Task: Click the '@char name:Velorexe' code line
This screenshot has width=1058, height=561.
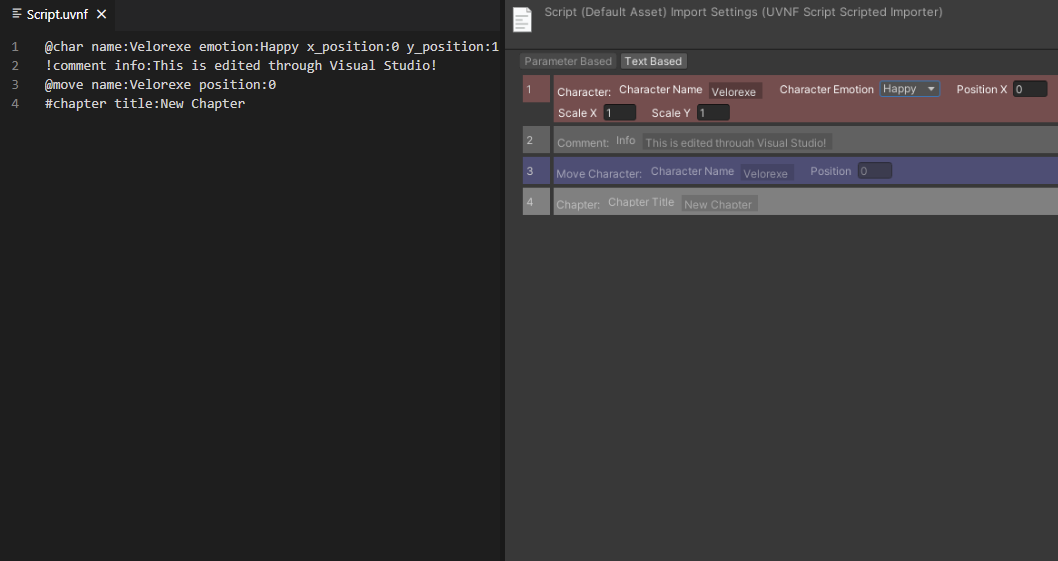Action: [272, 47]
